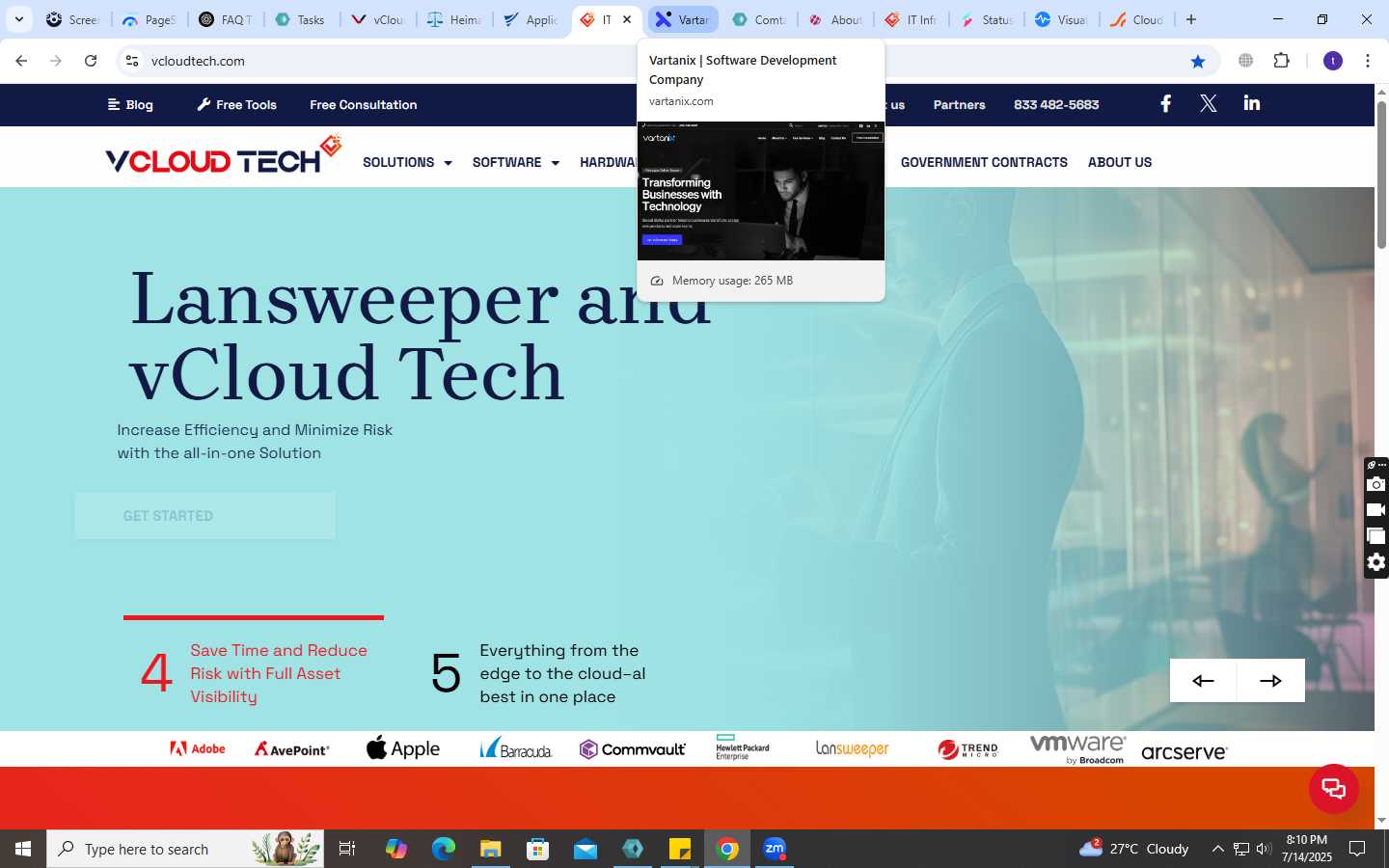Reload the current page
The image size is (1389, 868).
click(x=91, y=61)
